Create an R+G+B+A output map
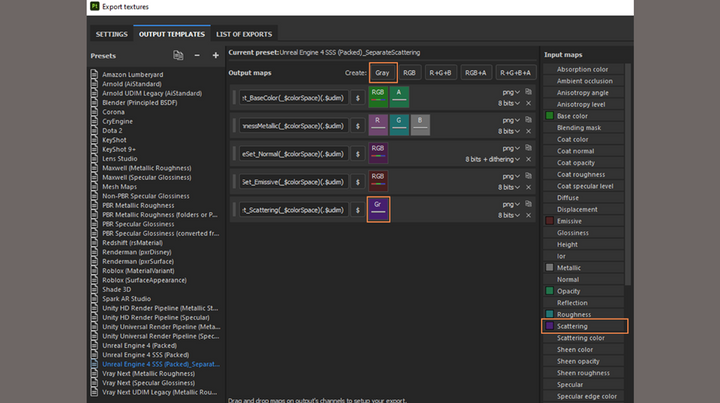 point(515,73)
